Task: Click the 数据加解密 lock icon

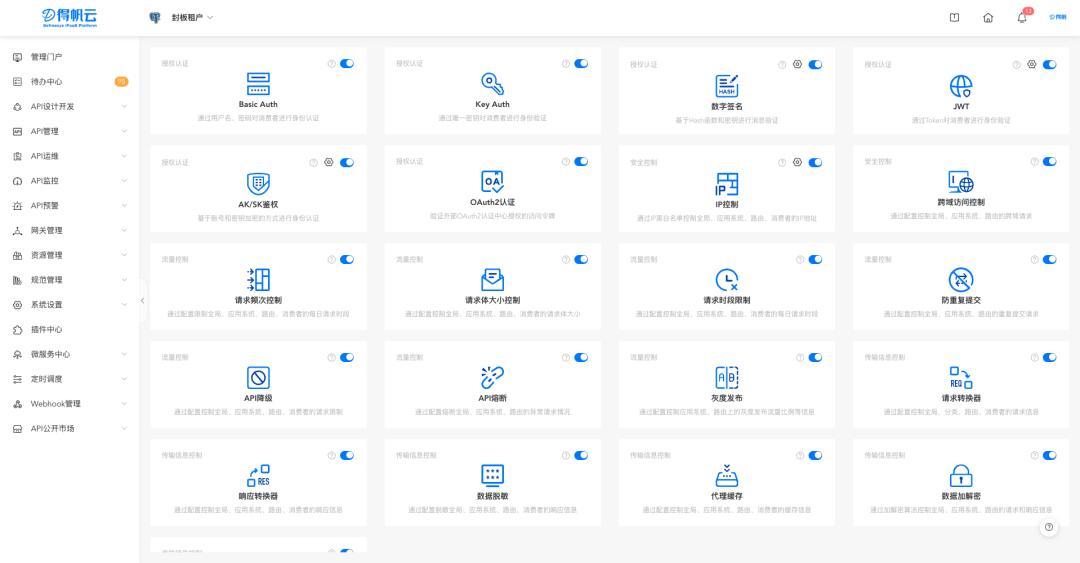Action: [x=960, y=475]
